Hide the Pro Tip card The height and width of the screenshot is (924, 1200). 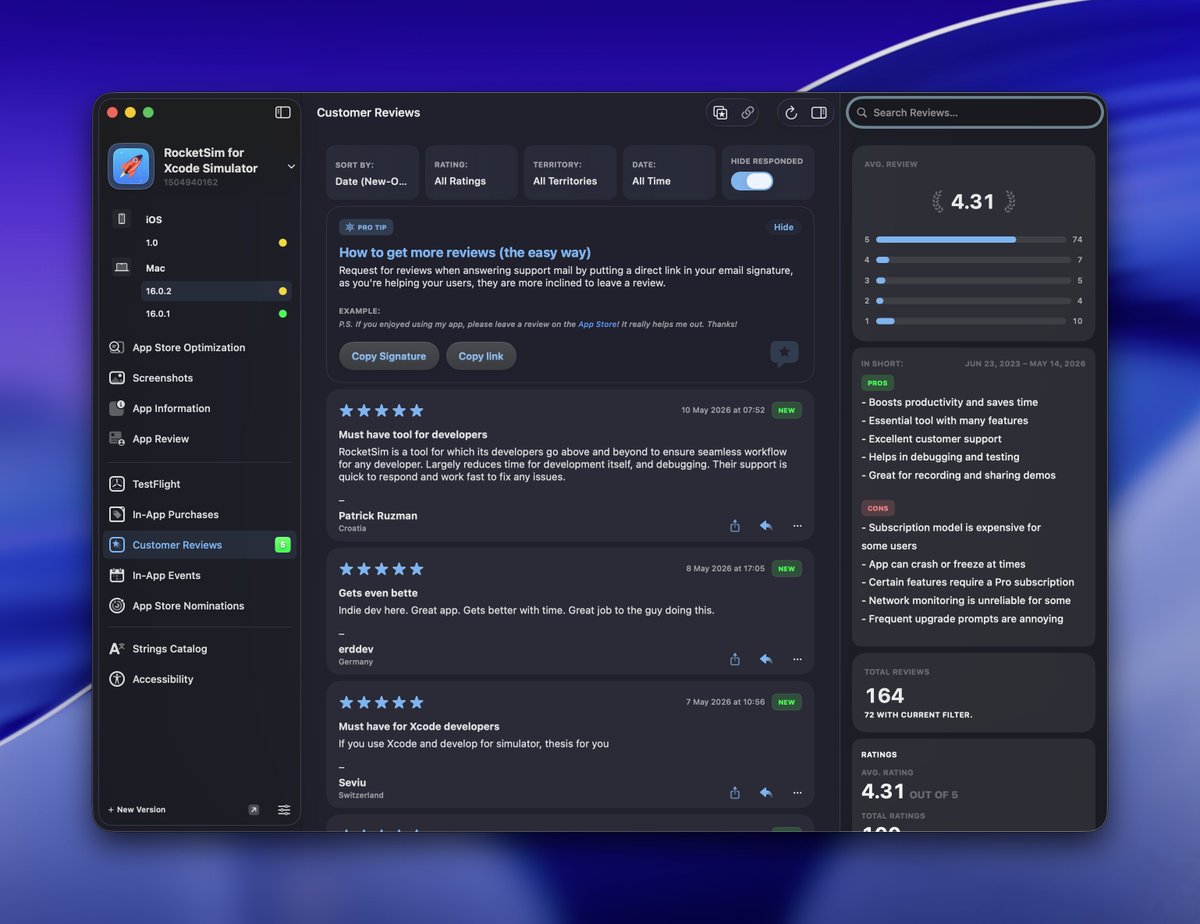click(x=784, y=227)
